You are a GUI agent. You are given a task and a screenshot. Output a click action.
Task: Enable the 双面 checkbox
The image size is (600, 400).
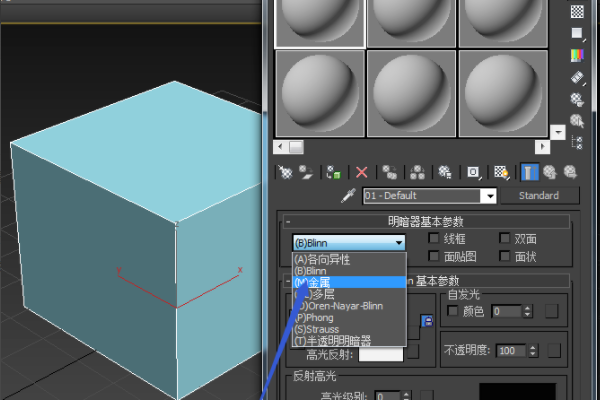tap(504, 240)
